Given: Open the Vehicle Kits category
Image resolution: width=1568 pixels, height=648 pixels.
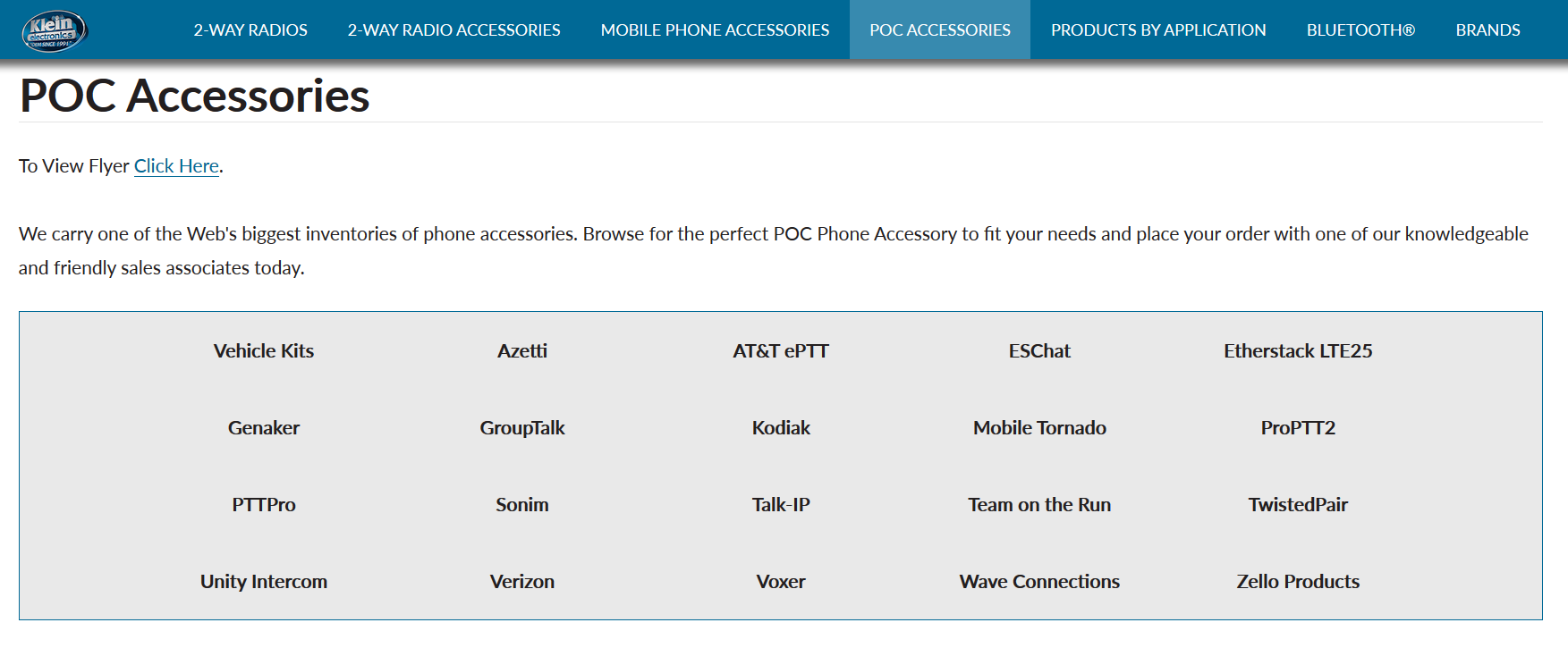Looking at the screenshot, I should point(264,351).
